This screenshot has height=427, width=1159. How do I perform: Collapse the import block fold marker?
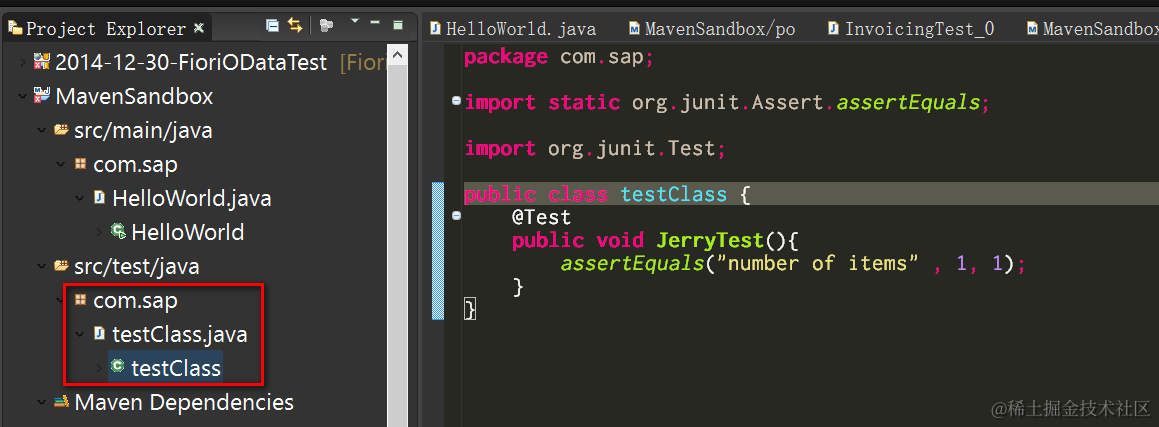[456, 102]
